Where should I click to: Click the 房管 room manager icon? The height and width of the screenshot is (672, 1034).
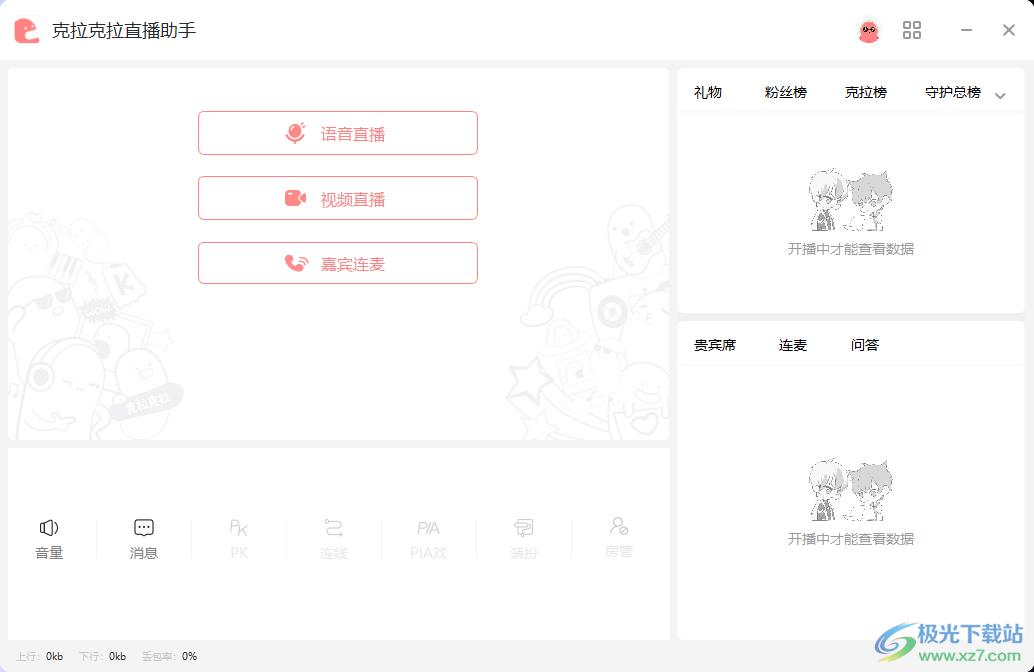618,538
